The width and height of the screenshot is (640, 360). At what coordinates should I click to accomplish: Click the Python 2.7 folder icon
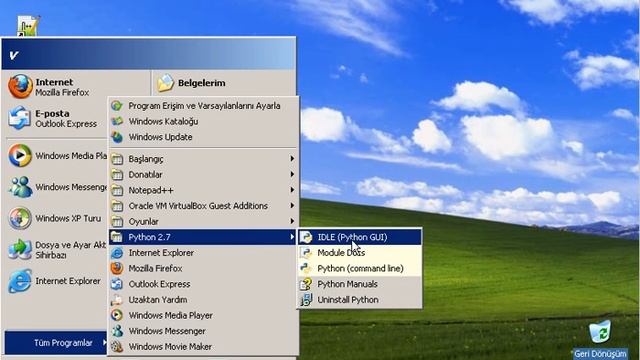117,237
